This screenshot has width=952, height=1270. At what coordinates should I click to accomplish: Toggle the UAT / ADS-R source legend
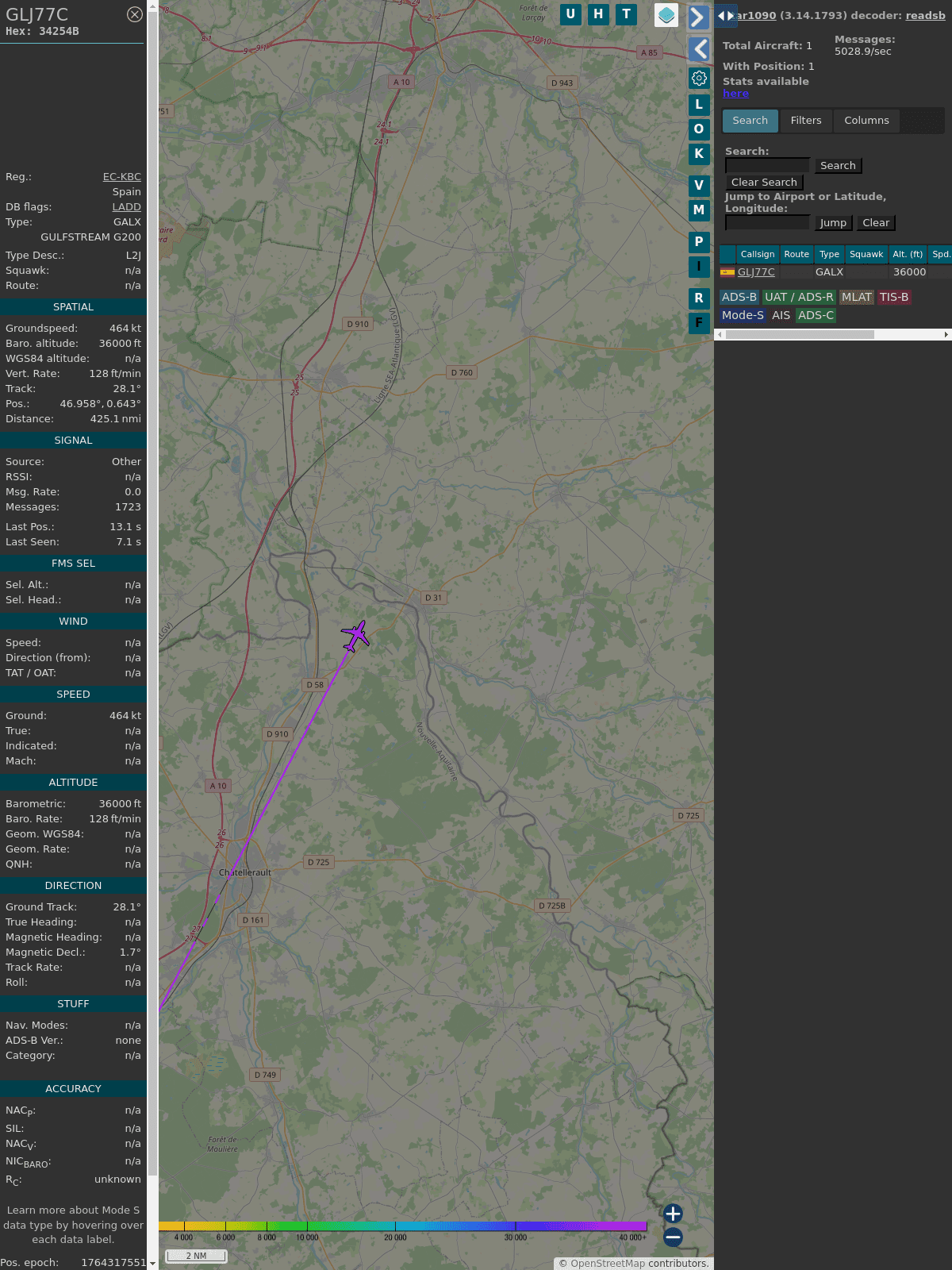point(799,297)
